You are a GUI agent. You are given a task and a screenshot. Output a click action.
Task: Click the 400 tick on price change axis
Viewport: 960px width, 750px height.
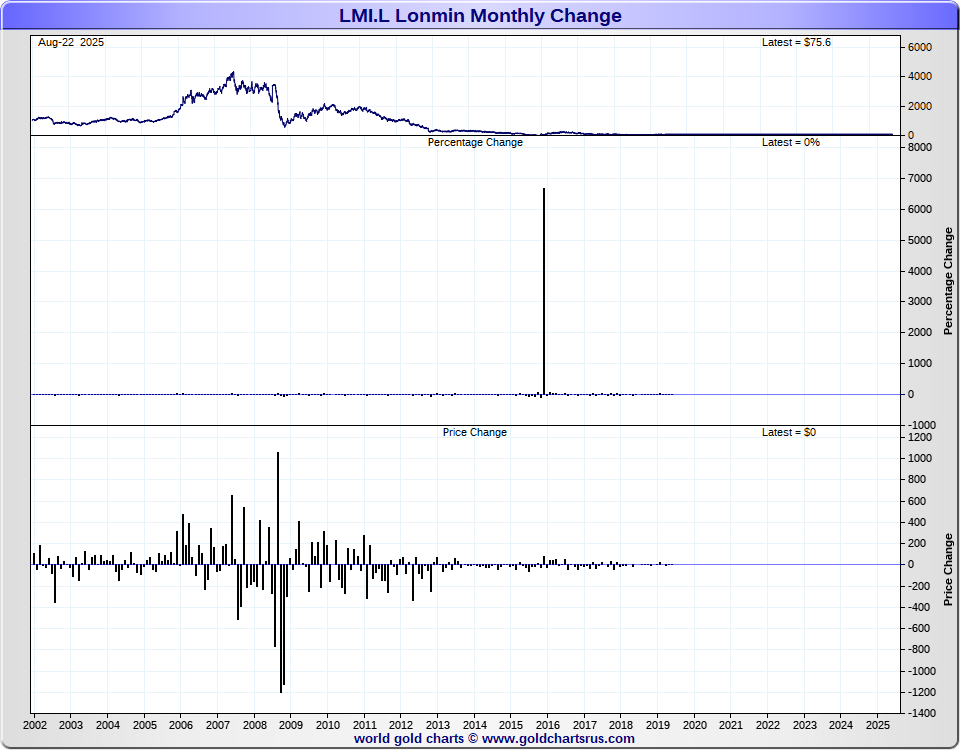pyautogui.click(x=917, y=522)
